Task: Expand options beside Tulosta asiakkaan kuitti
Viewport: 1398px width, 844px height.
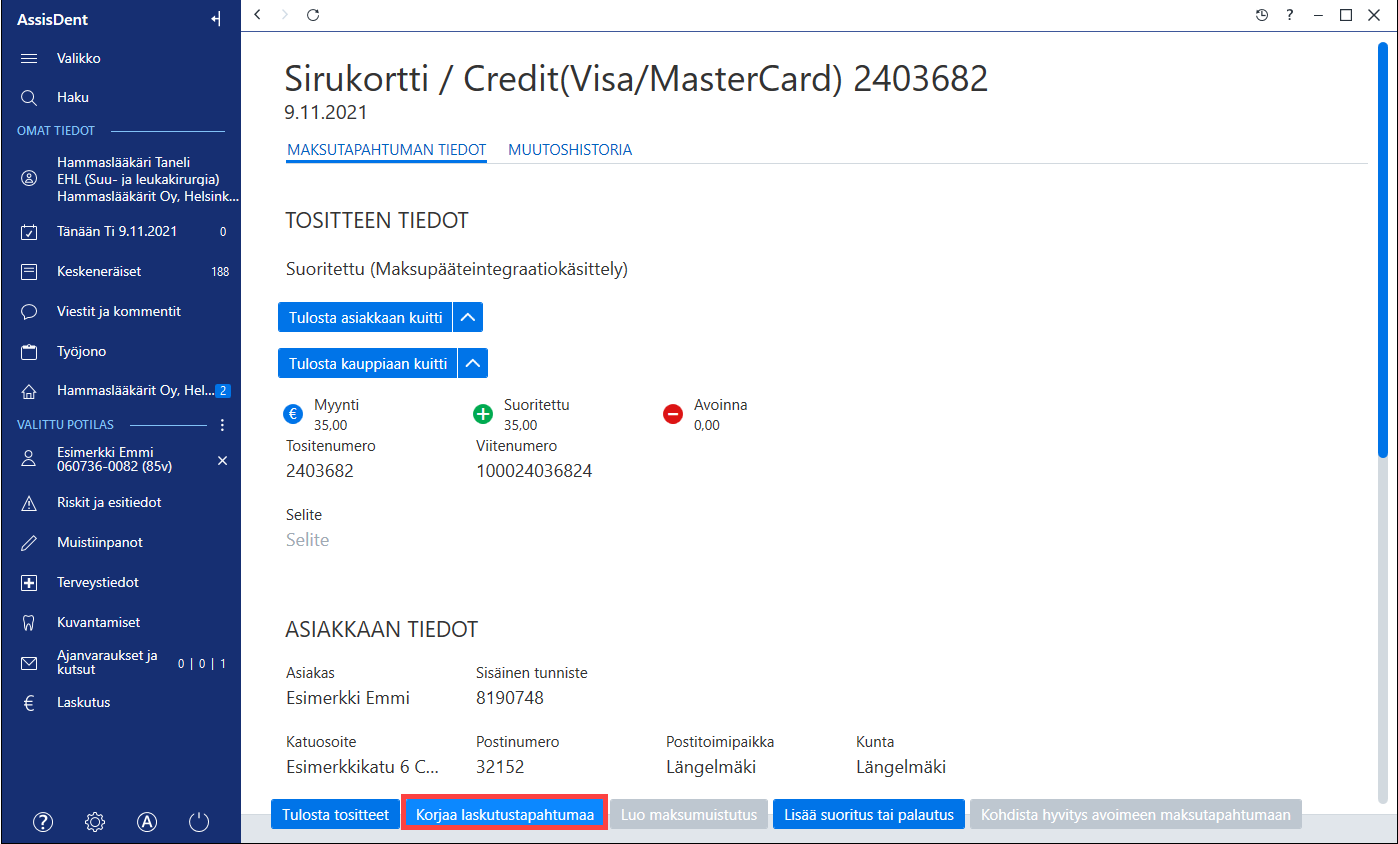Action: (469, 318)
